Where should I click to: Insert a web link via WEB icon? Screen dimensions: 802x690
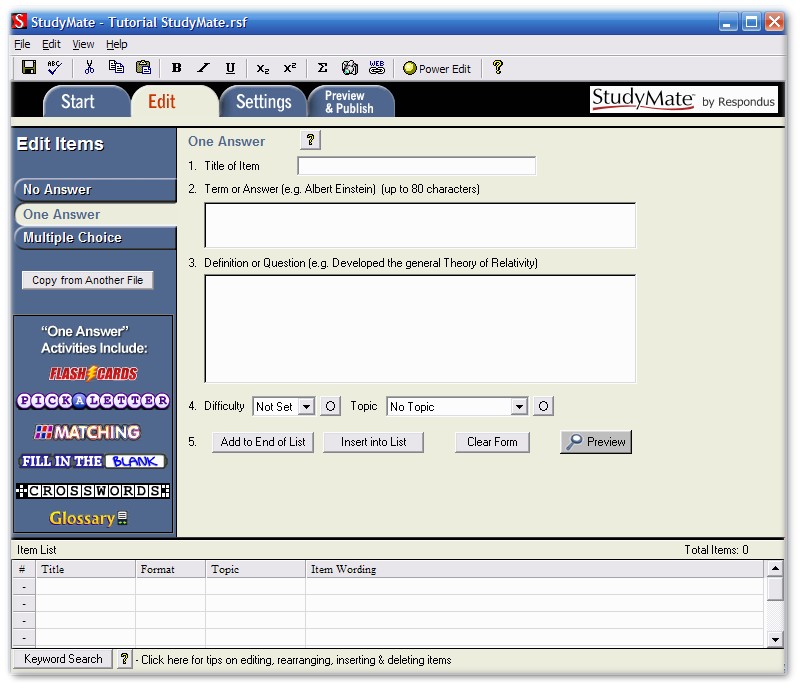[377, 68]
